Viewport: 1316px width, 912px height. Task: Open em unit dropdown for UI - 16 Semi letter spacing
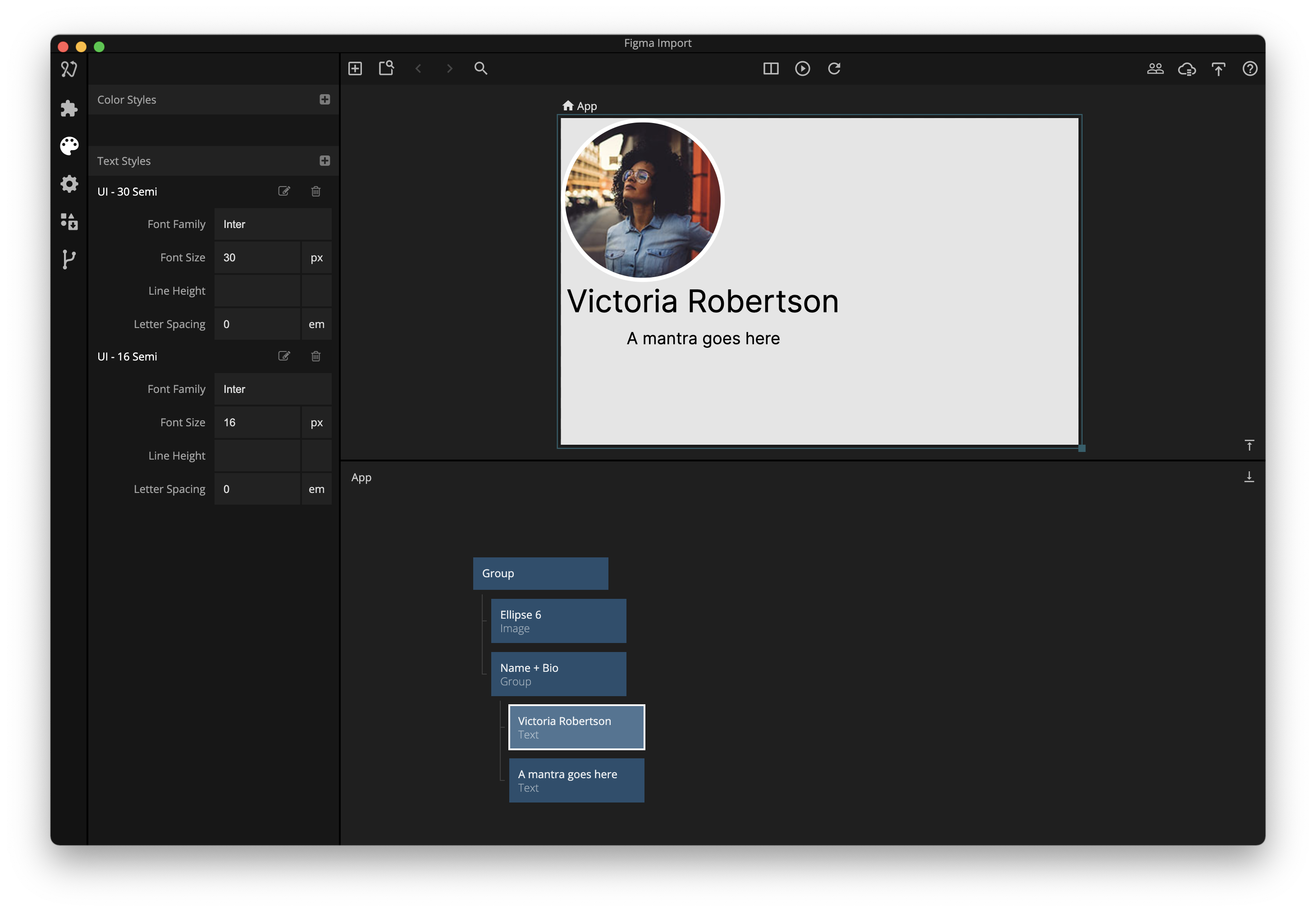[x=316, y=489]
